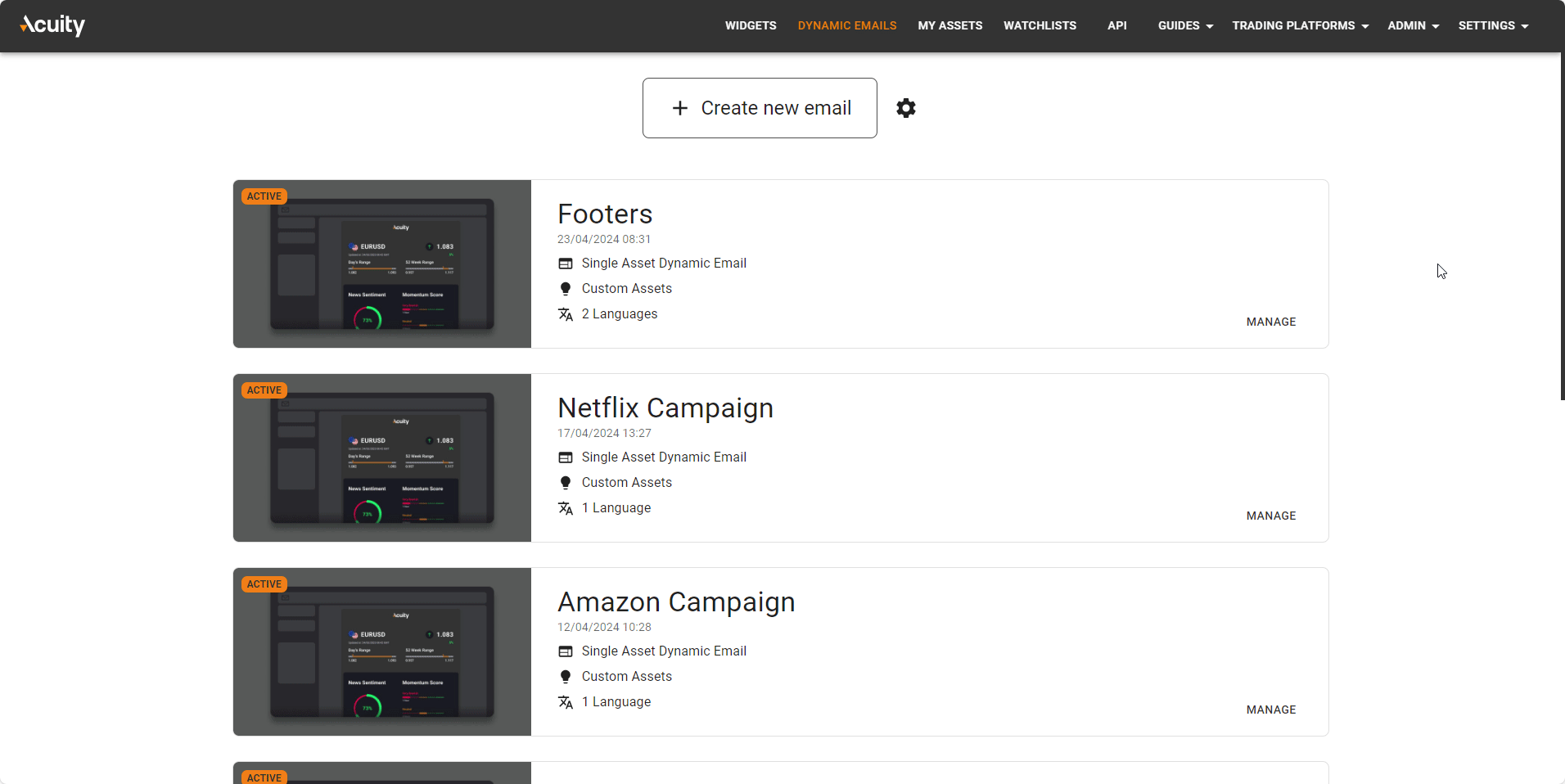Manage the Footers email
This screenshot has width=1565, height=784.
pos(1271,322)
